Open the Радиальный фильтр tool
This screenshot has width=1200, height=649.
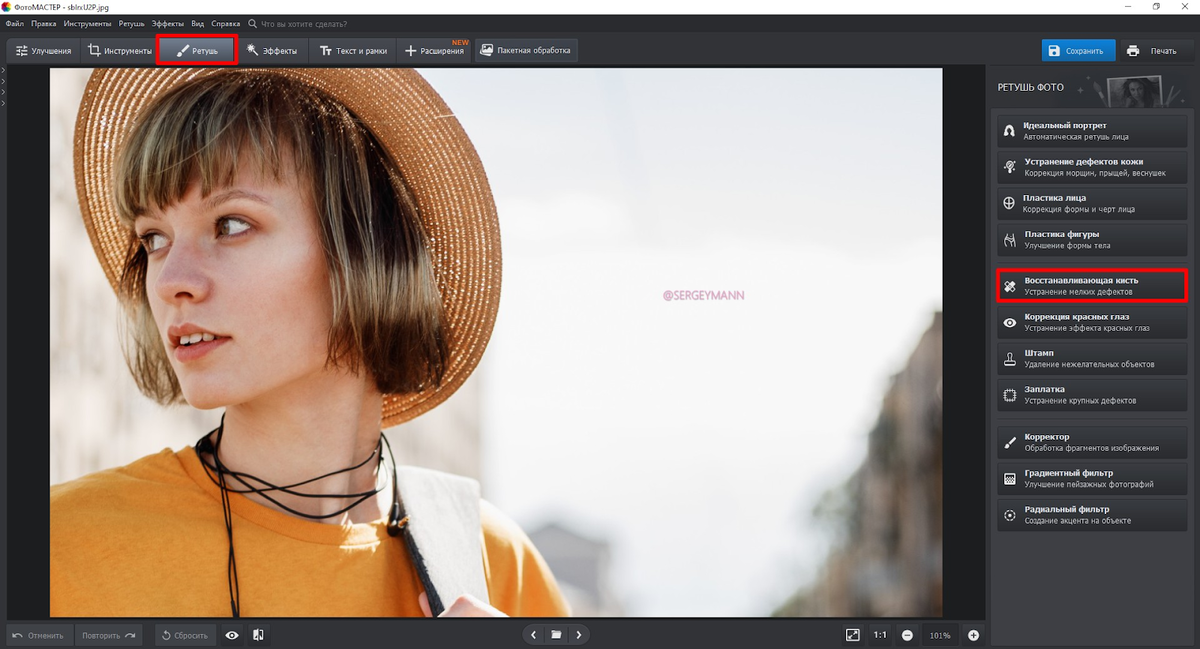click(1091, 515)
